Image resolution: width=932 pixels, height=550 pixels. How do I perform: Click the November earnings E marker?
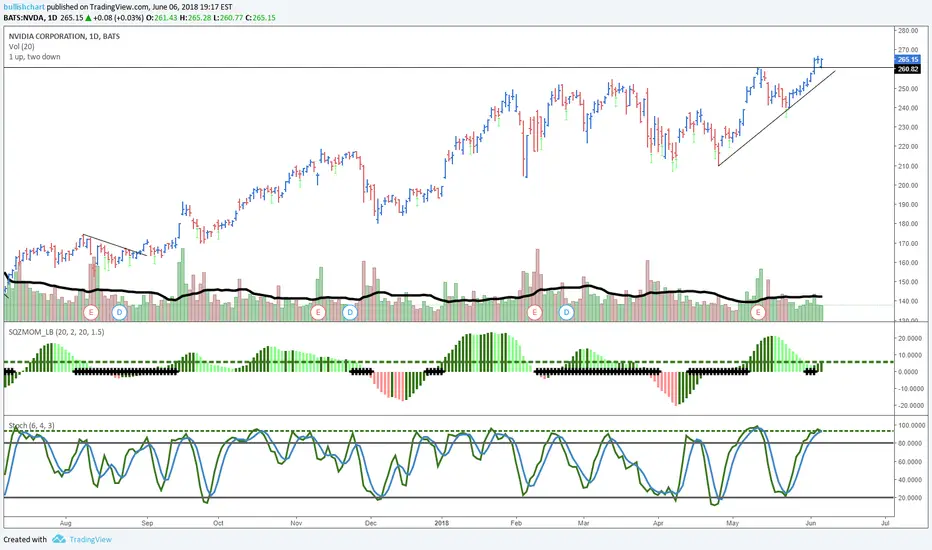[x=318, y=312]
